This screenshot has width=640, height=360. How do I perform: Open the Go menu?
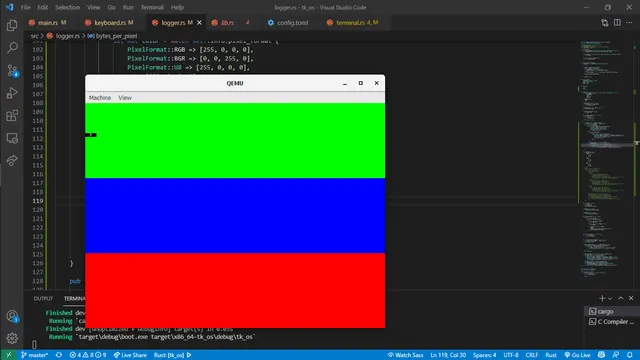point(111,7)
